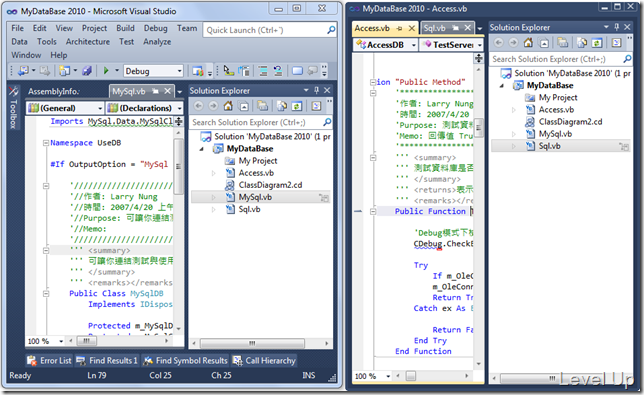The height and width of the screenshot is (395, 644).
Task: Collapse the summary comment outline in MySql.vb
Action: pyautogui.click(x=46, y=250)
